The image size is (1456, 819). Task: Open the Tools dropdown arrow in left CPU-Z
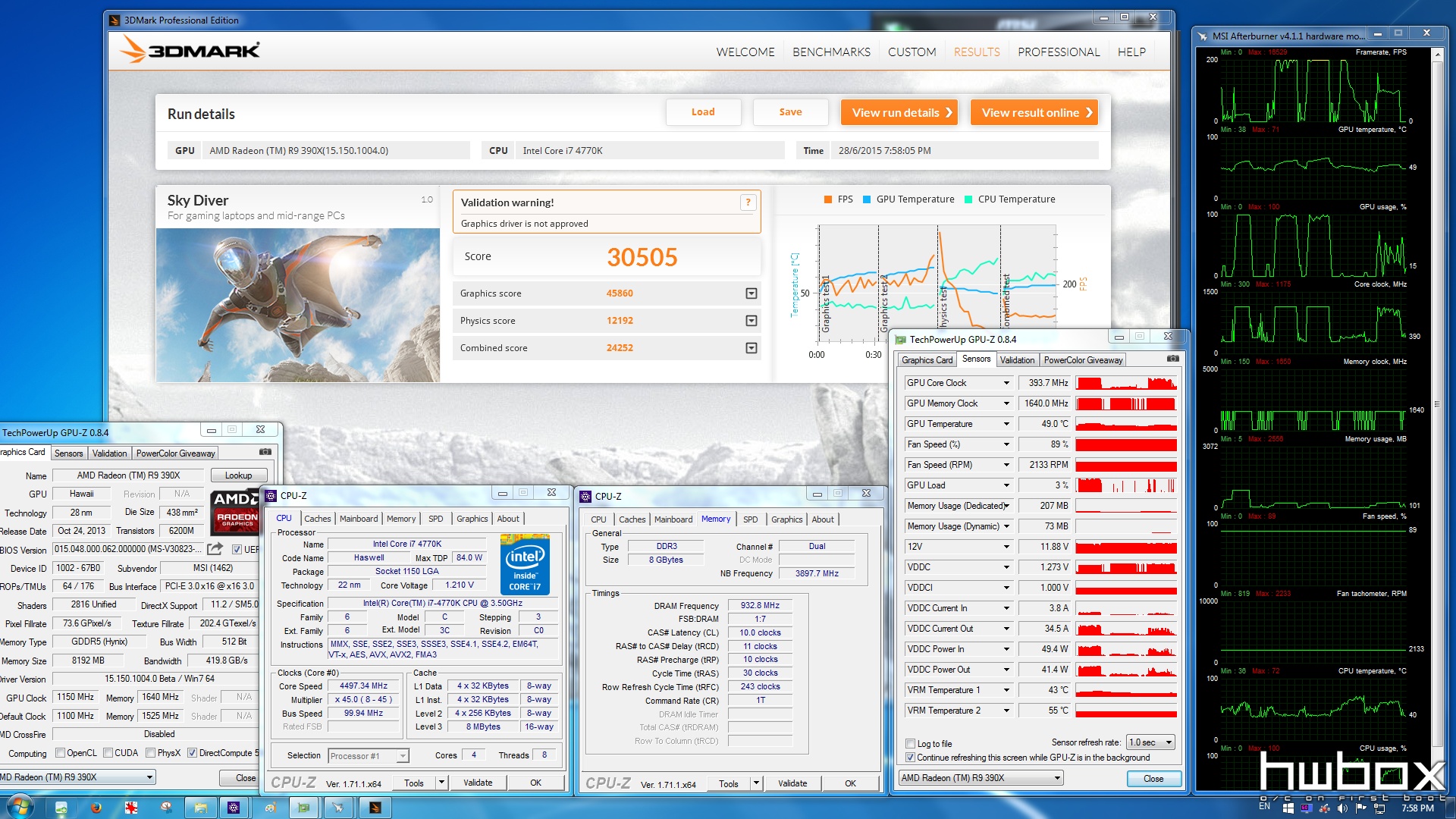click(441, 783)
